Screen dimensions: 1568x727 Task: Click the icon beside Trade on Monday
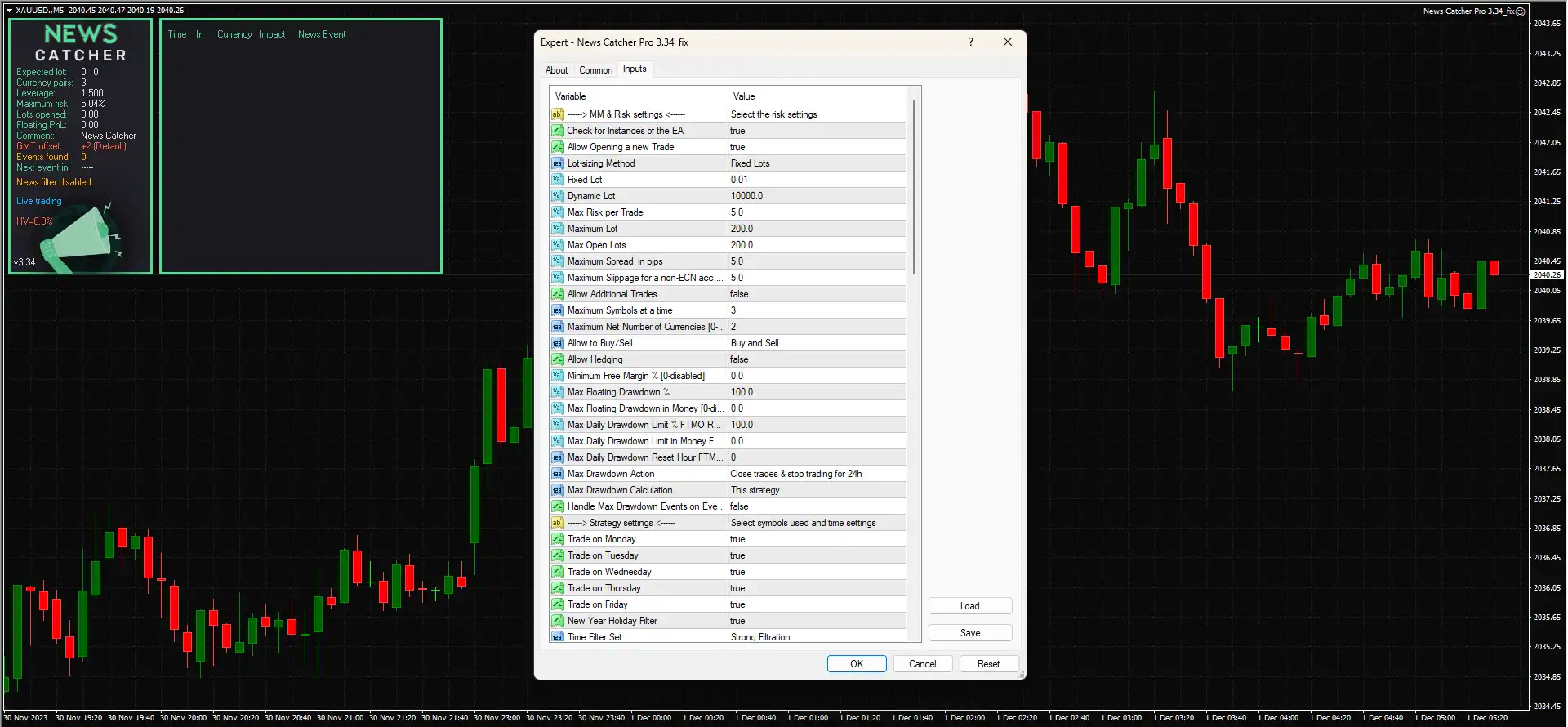tap(558, 539)
